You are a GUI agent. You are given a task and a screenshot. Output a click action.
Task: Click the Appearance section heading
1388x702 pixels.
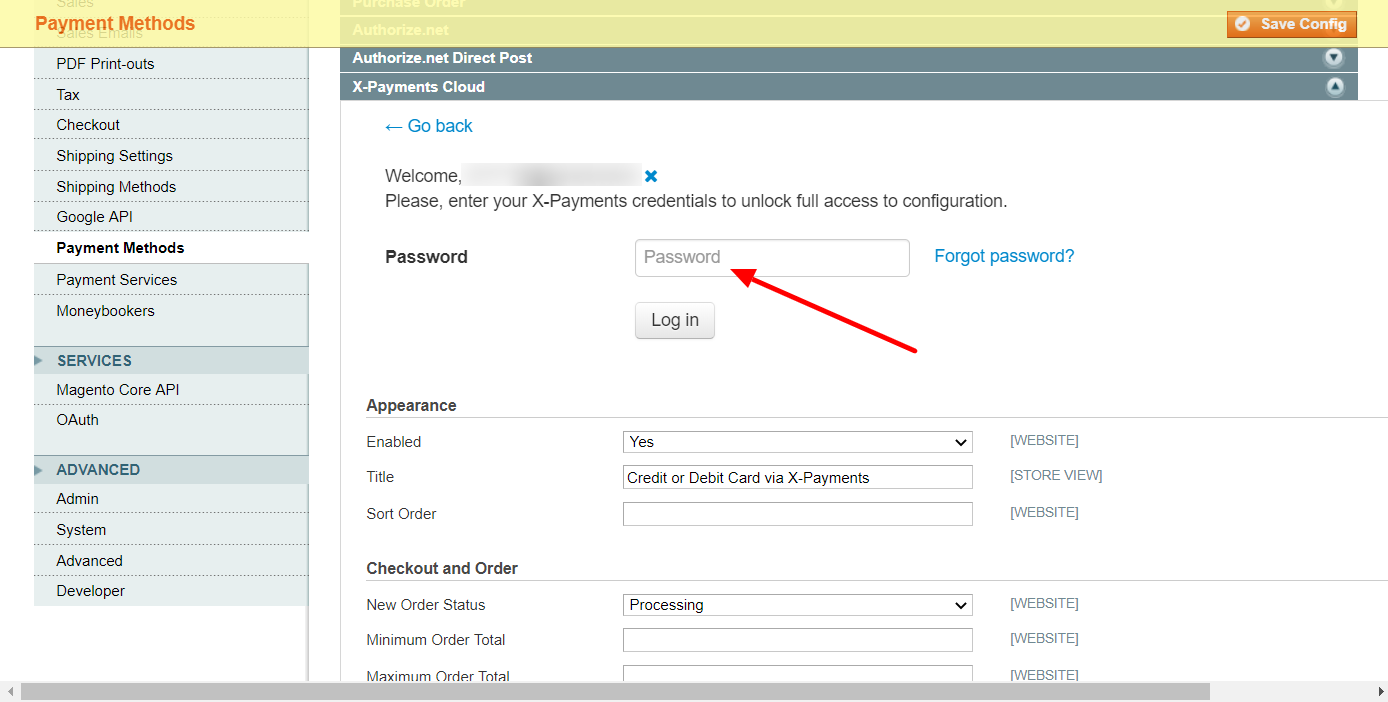pos(411,406)
